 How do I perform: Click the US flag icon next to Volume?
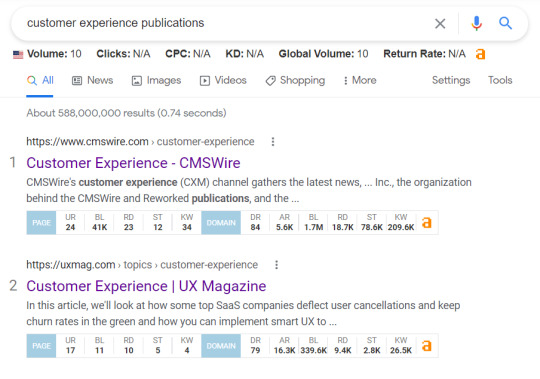(x=18, y=54)
